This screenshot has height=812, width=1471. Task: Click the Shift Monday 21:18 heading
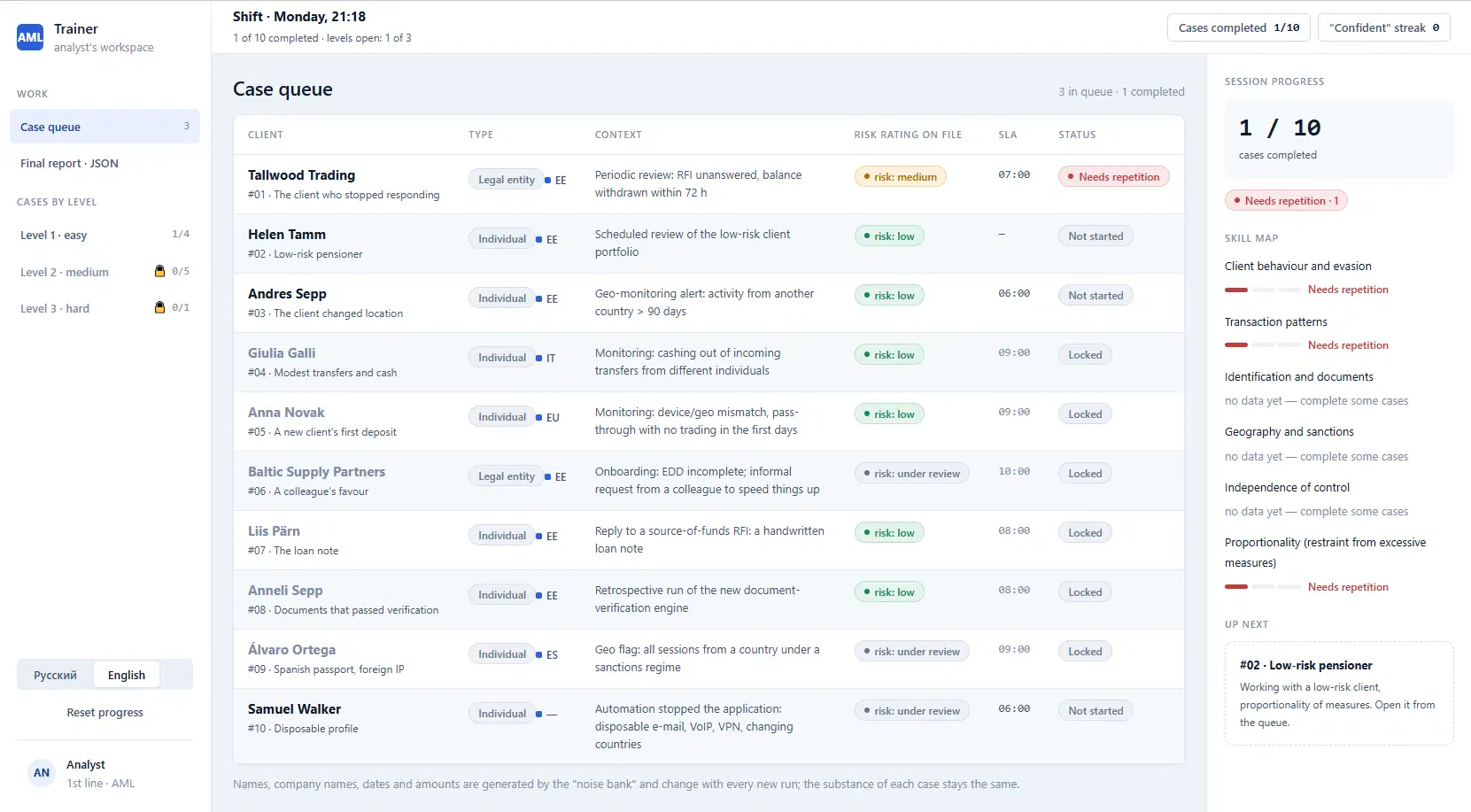(x=299, y=17)
